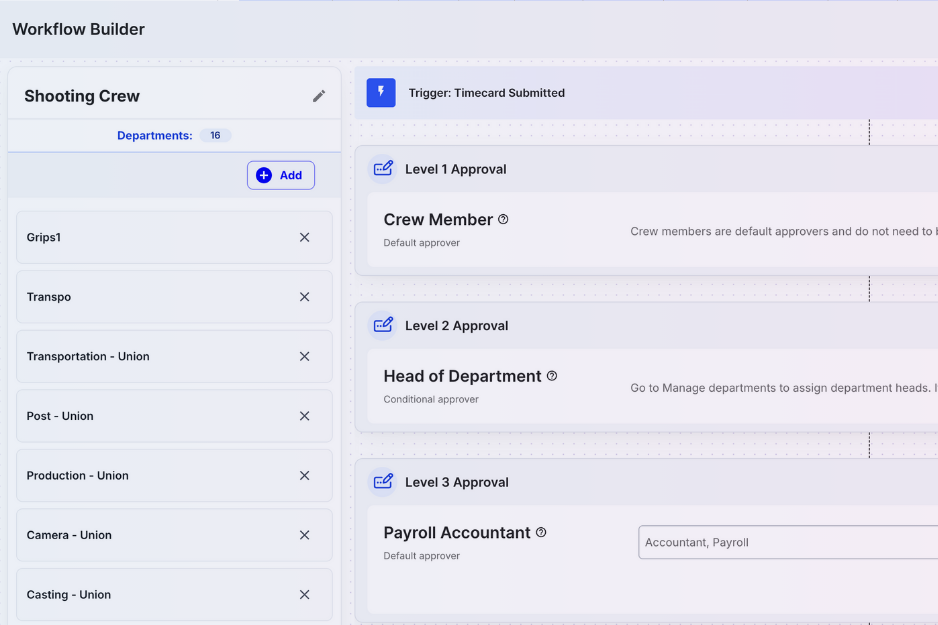Click help icon next to Crew Member
Viewport: 938px width, 625px height.
click(x=503, y=219)
